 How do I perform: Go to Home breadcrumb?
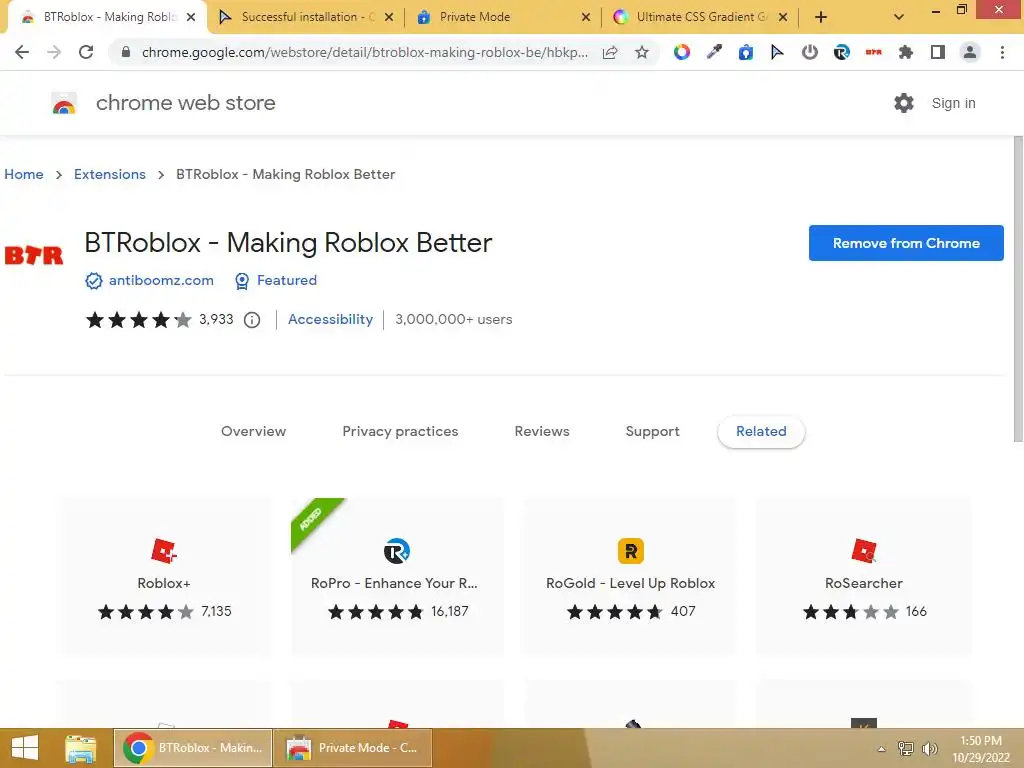point(24,174)
